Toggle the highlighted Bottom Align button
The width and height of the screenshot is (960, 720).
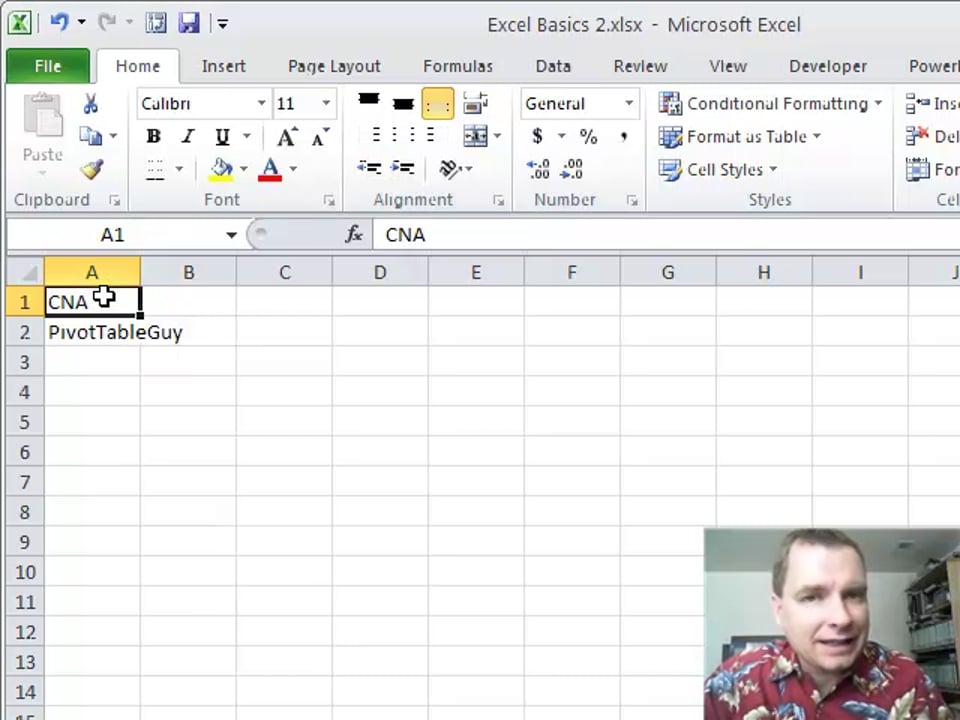[x=438, y=104]
